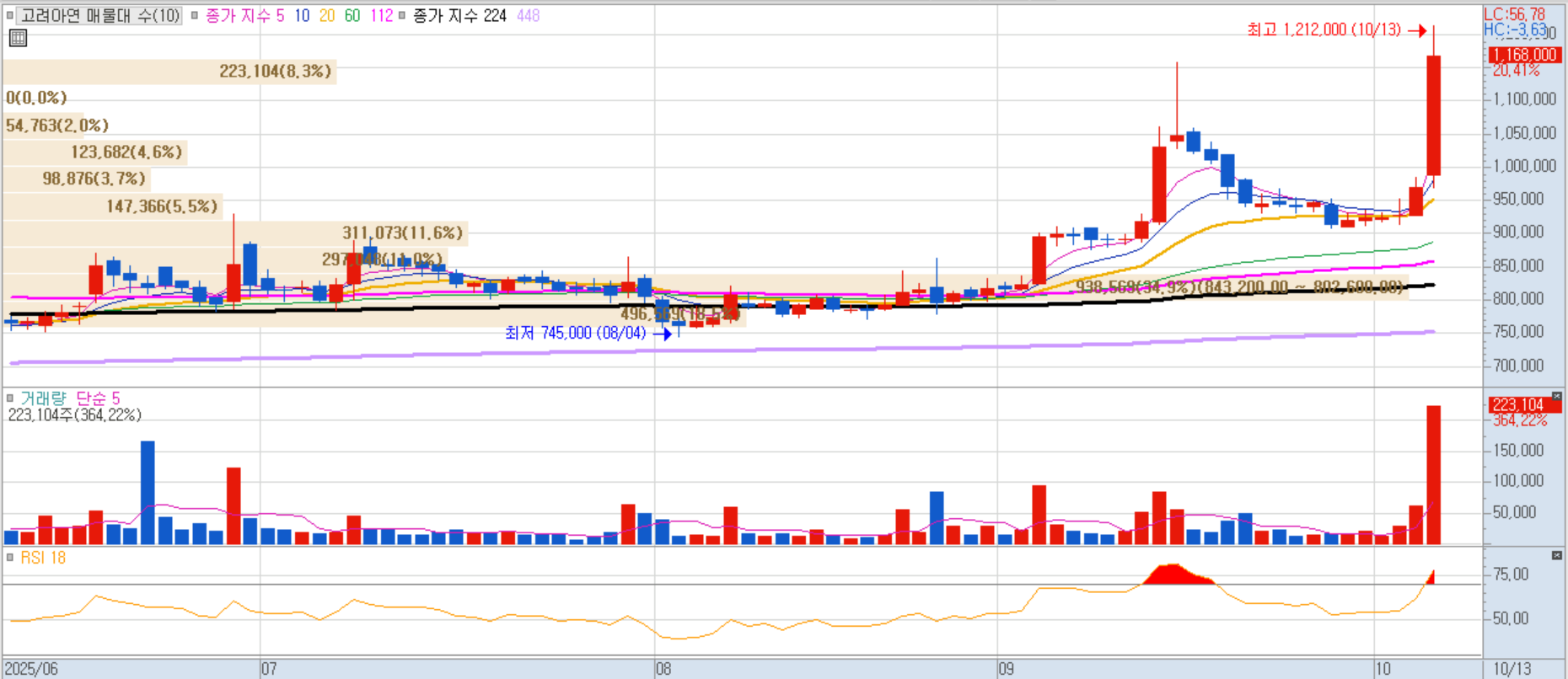Click the 1,050,000 price axis label
Viewport: 1568px width, 679px height.
pyautogui.click(x=1524, y=132)
